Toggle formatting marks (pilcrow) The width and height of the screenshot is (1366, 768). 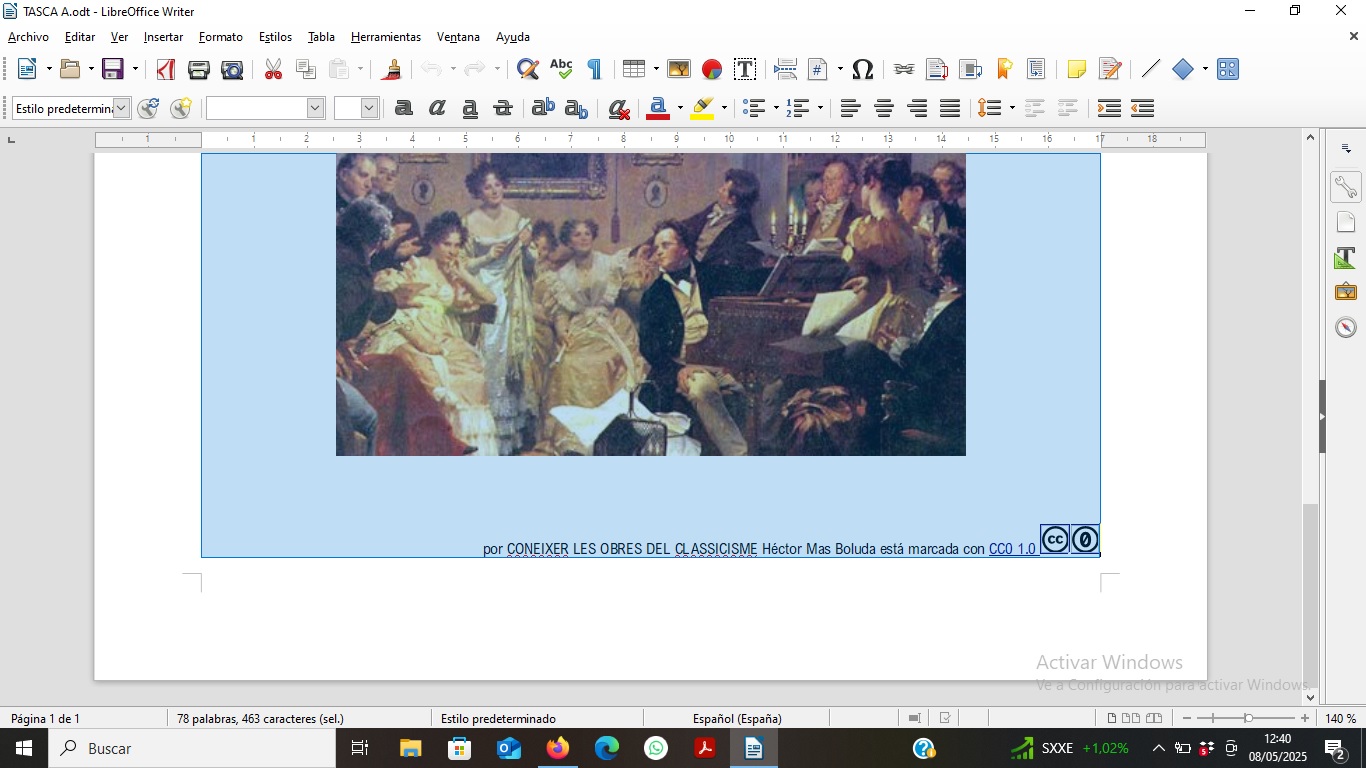pos(594,69)
